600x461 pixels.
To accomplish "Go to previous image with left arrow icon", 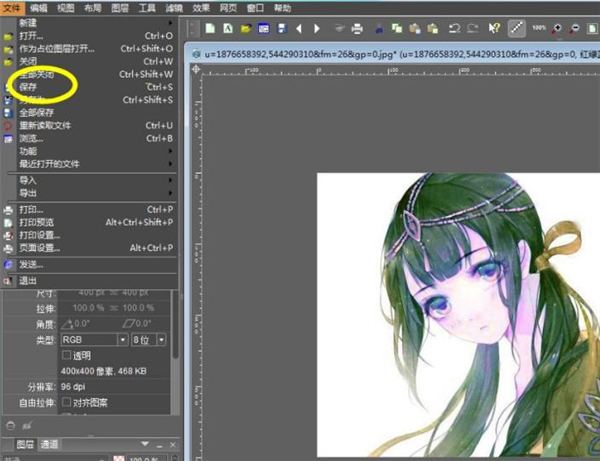I will pos(299,28).
